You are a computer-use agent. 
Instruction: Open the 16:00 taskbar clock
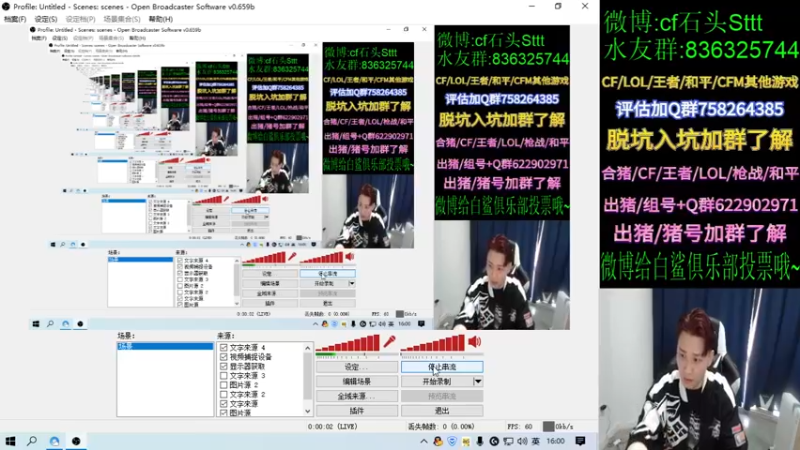(x=556, y=441)
